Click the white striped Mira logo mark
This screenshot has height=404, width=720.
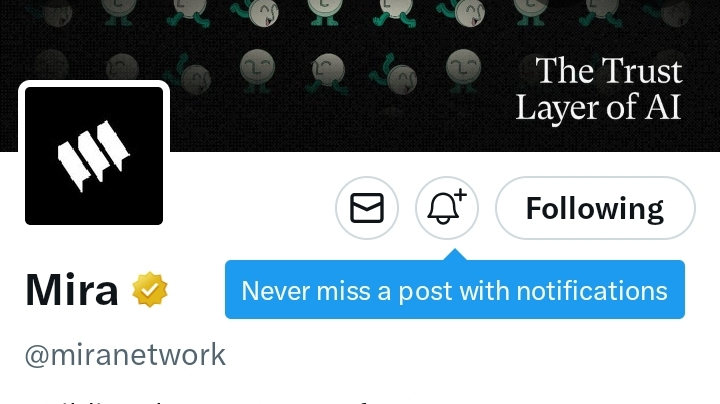click(x=94, y=155)
